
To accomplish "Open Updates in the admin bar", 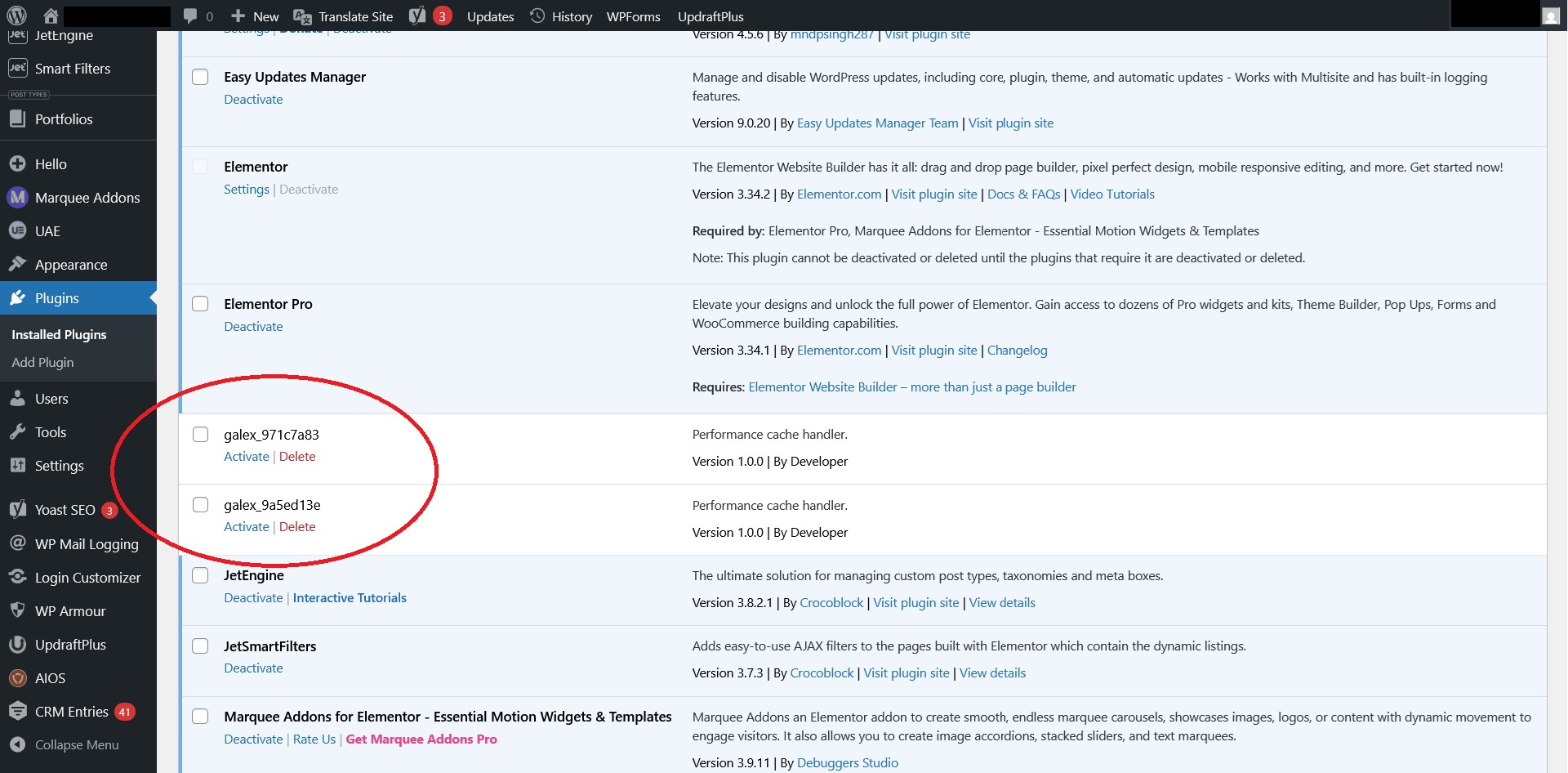I will click(x=490, y=16).
